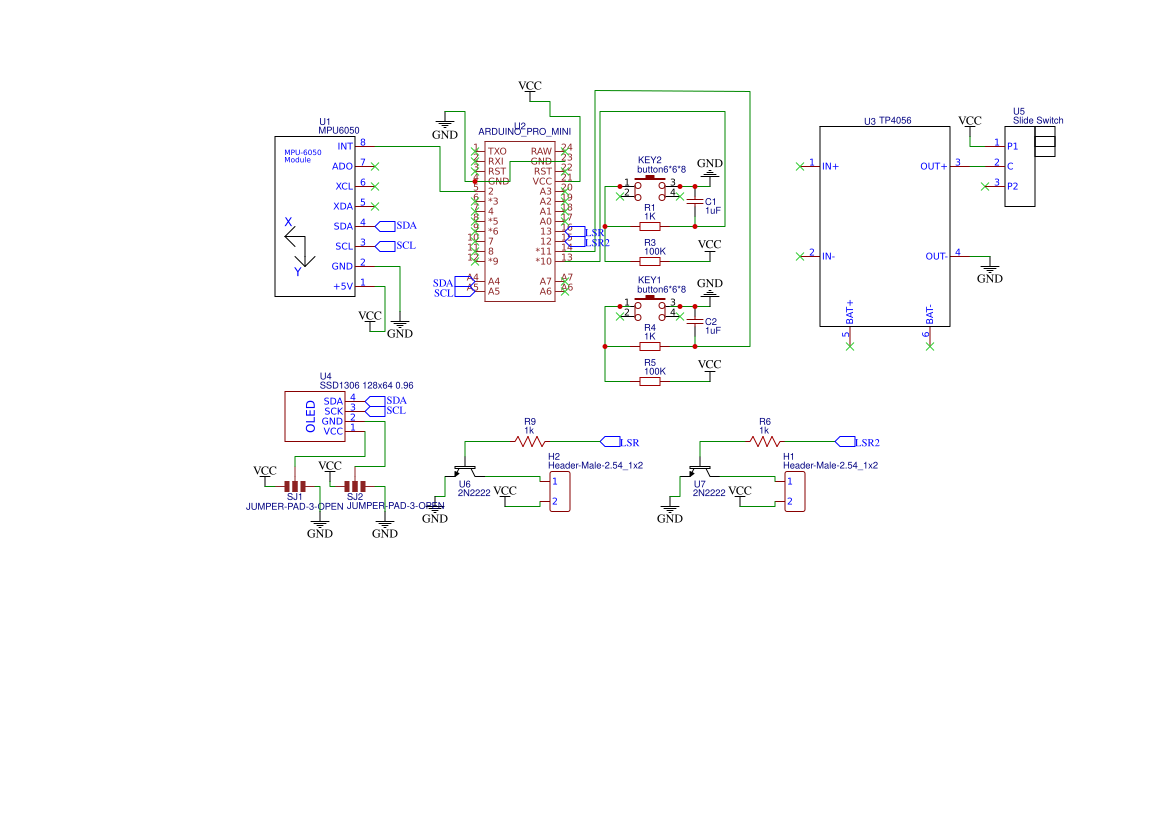Select the SJ1 jumper pad symbol

click(295, 486)
